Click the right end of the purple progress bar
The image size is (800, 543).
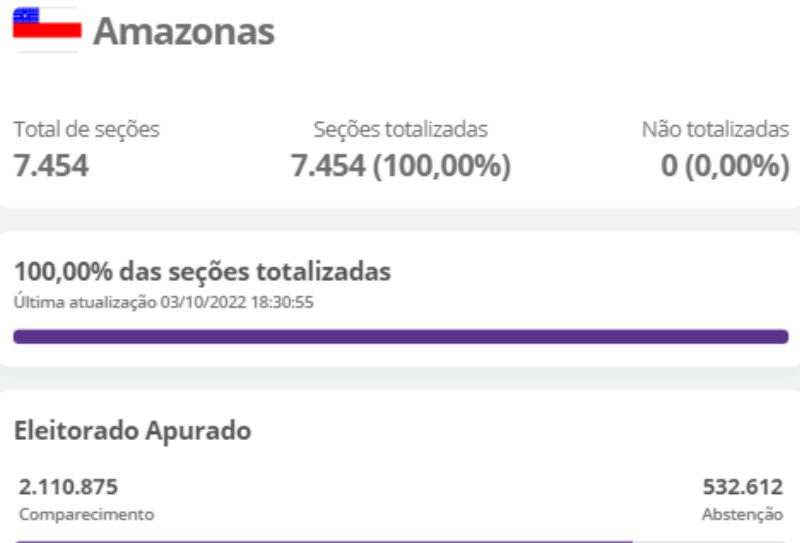(783, 337)
